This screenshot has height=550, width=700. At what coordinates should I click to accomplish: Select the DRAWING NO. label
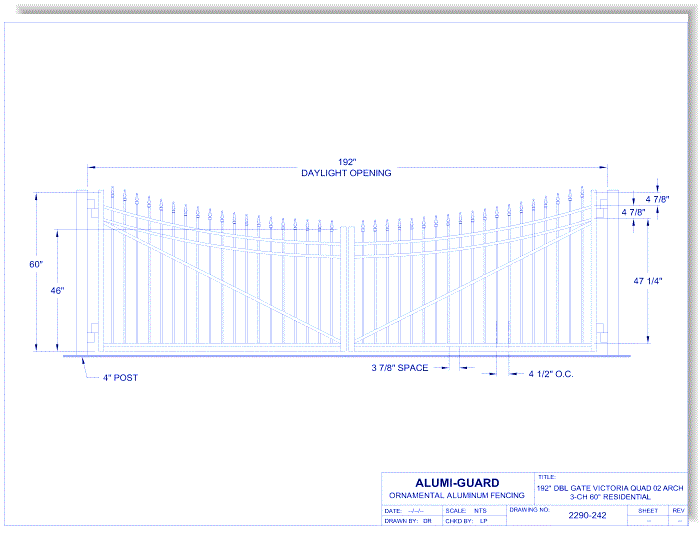[x=529, y=509]
